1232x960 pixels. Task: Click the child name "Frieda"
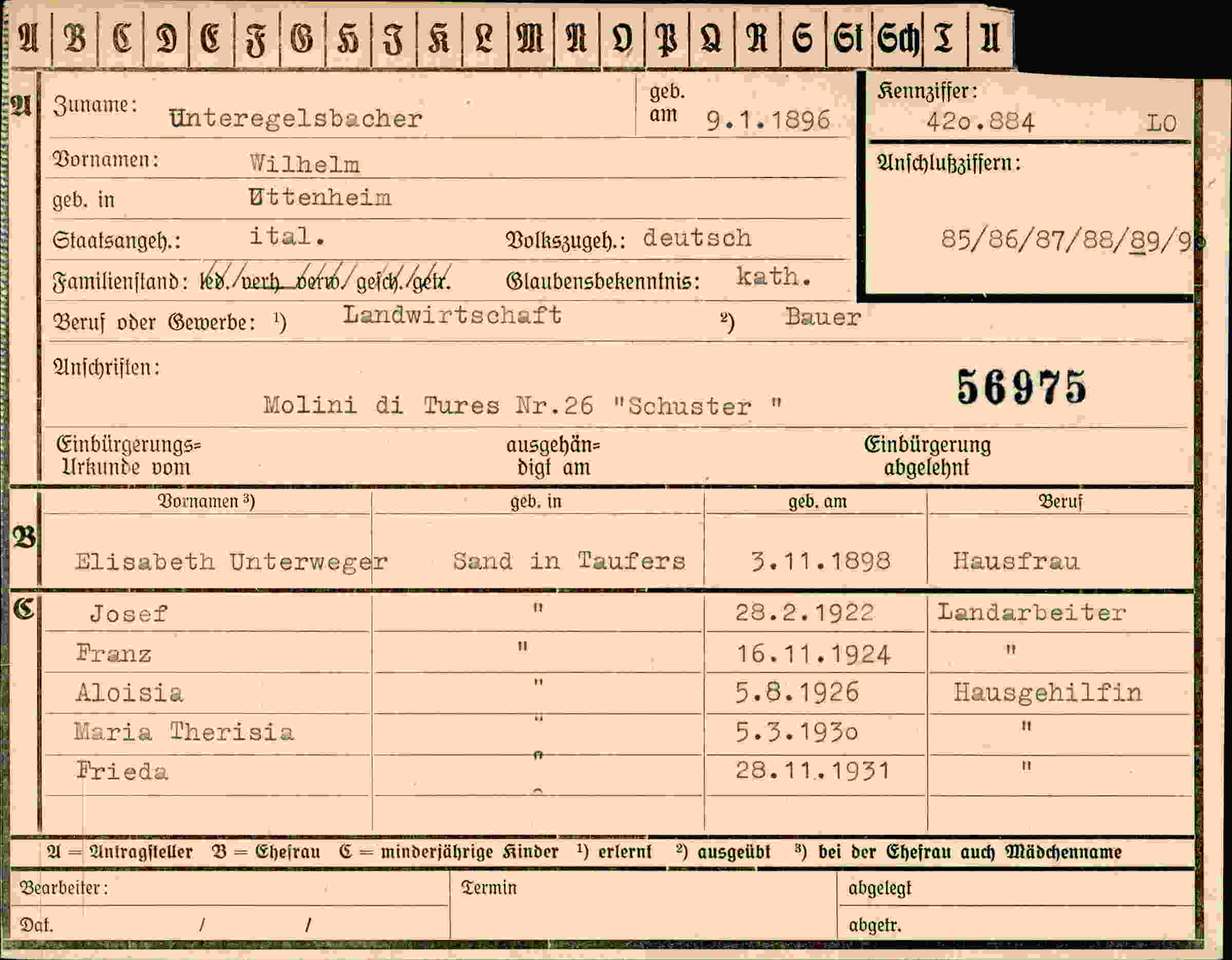pyautogui.click(x=122, y=771)
